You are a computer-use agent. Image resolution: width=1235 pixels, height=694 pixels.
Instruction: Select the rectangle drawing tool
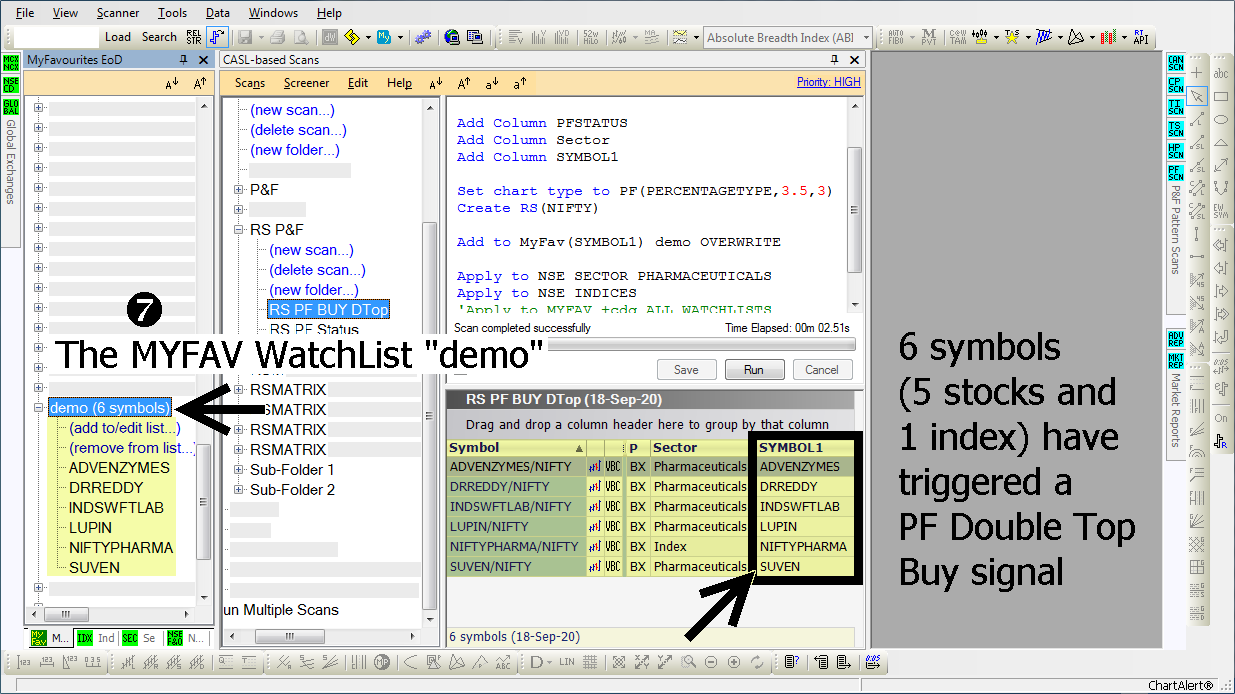1221,96
